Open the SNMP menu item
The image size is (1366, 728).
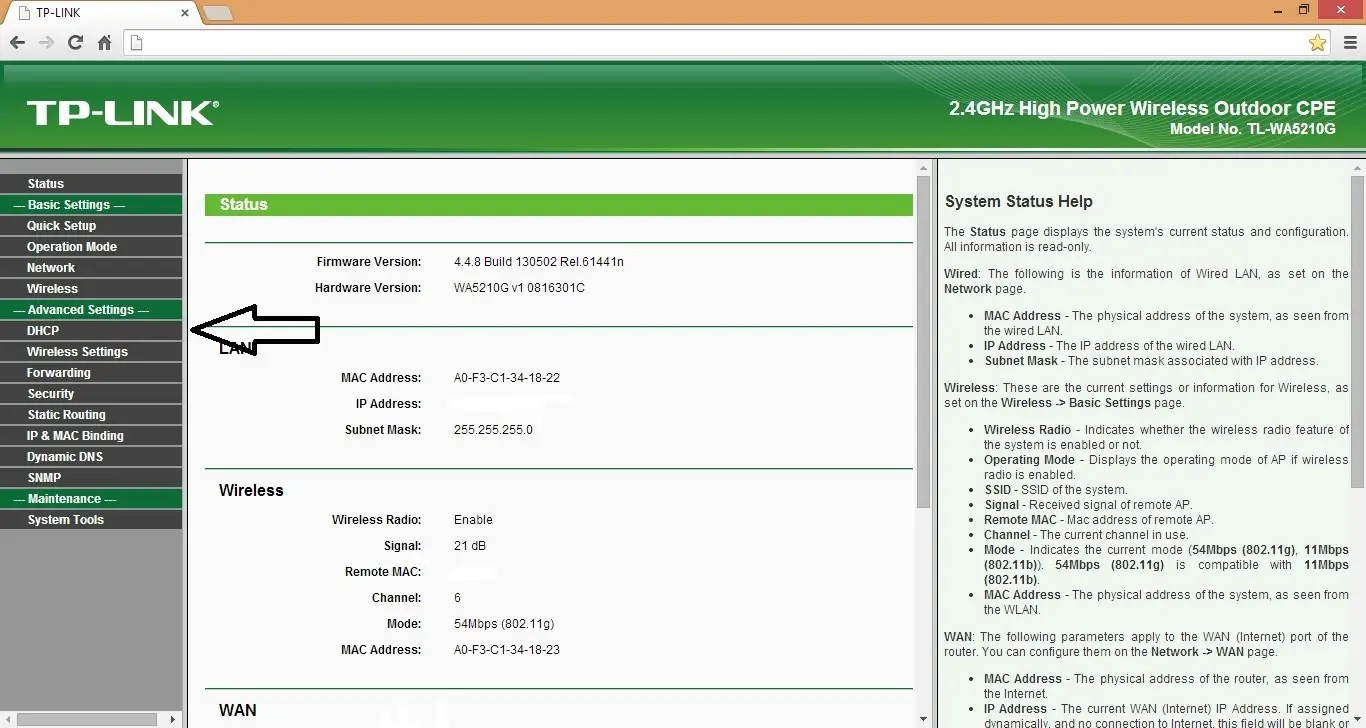tap(91, 478)
